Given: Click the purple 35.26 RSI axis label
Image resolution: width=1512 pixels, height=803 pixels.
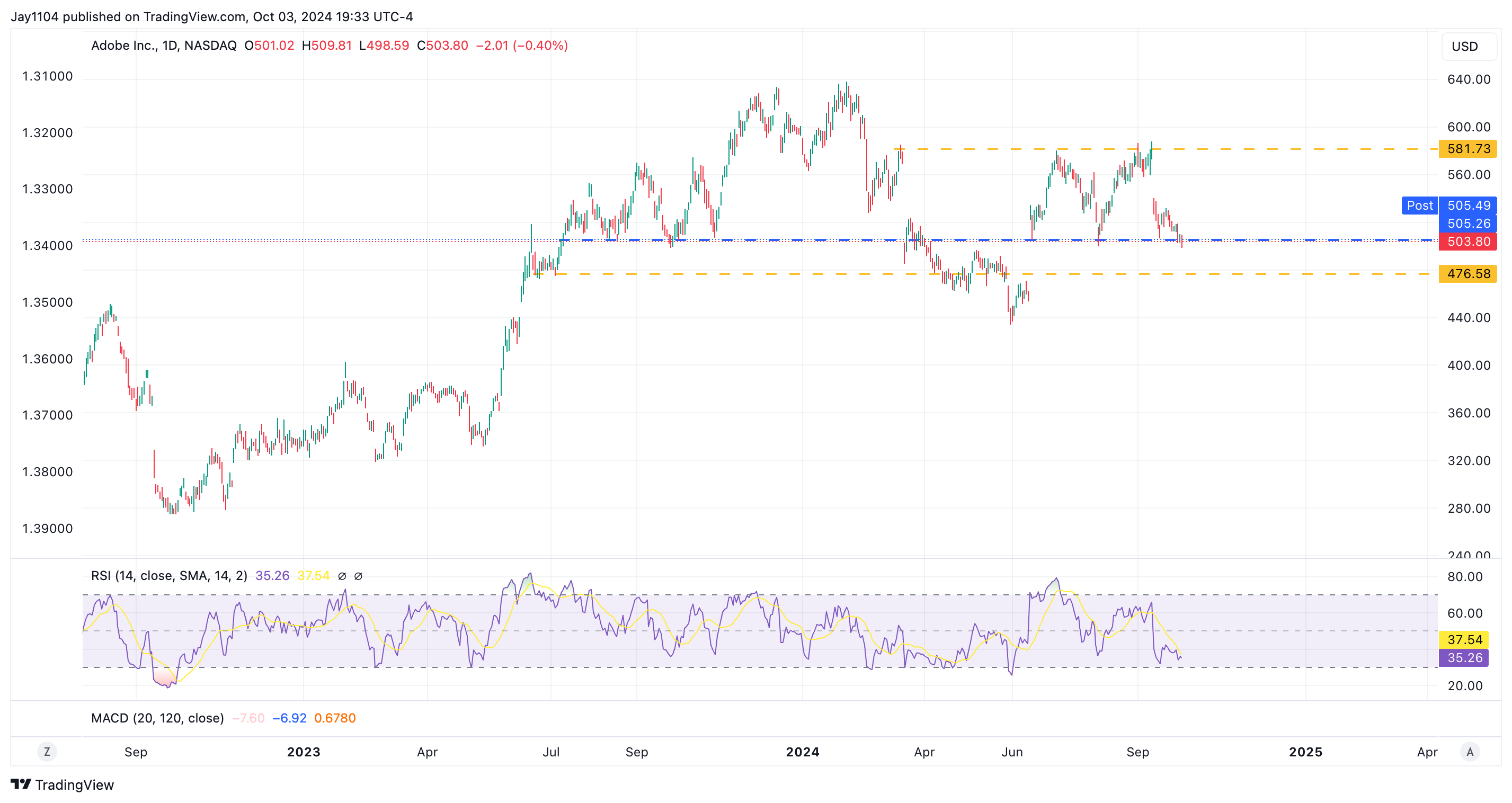Looking at the screenshot, I should (x=1464, y=658).
